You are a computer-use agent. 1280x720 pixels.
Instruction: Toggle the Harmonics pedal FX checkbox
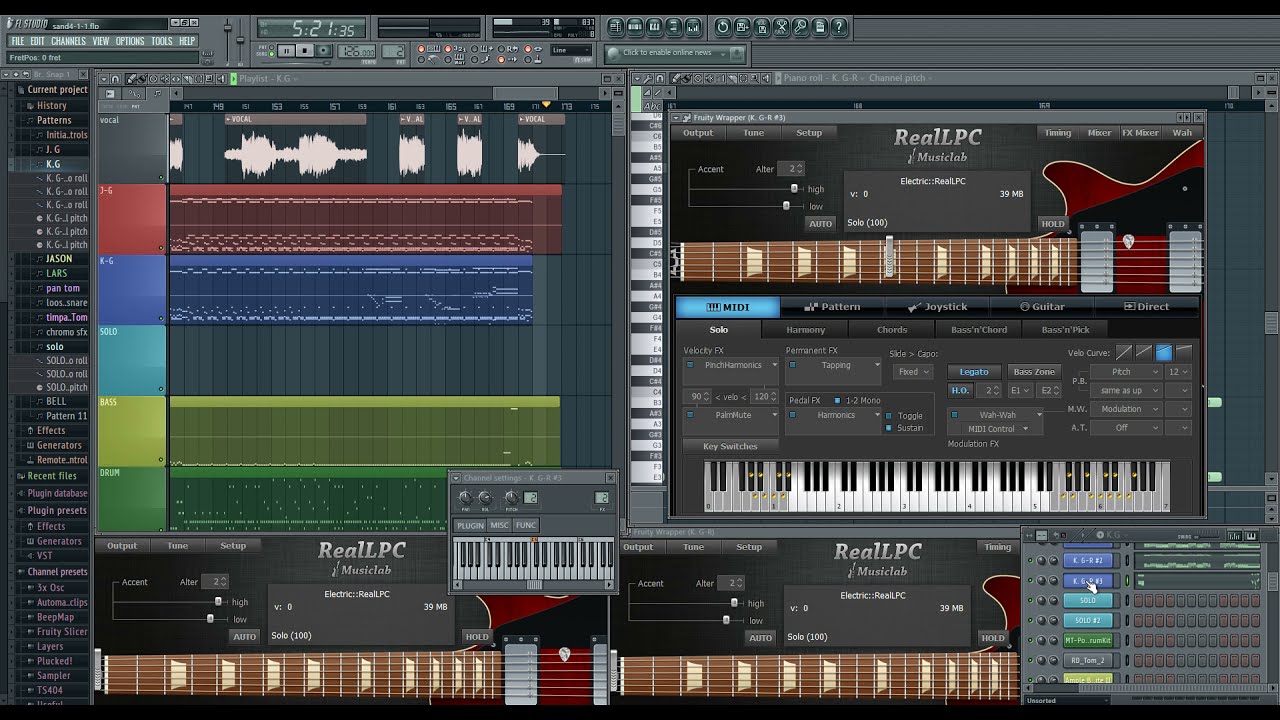click(x=792, y=415)
